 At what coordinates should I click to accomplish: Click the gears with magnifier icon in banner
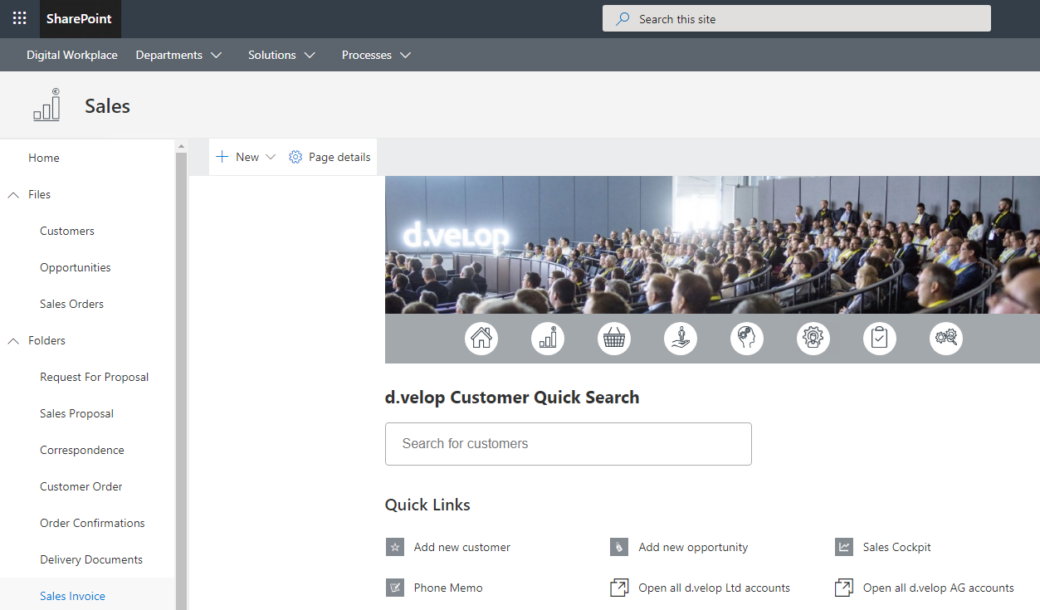tap(946, 338)
